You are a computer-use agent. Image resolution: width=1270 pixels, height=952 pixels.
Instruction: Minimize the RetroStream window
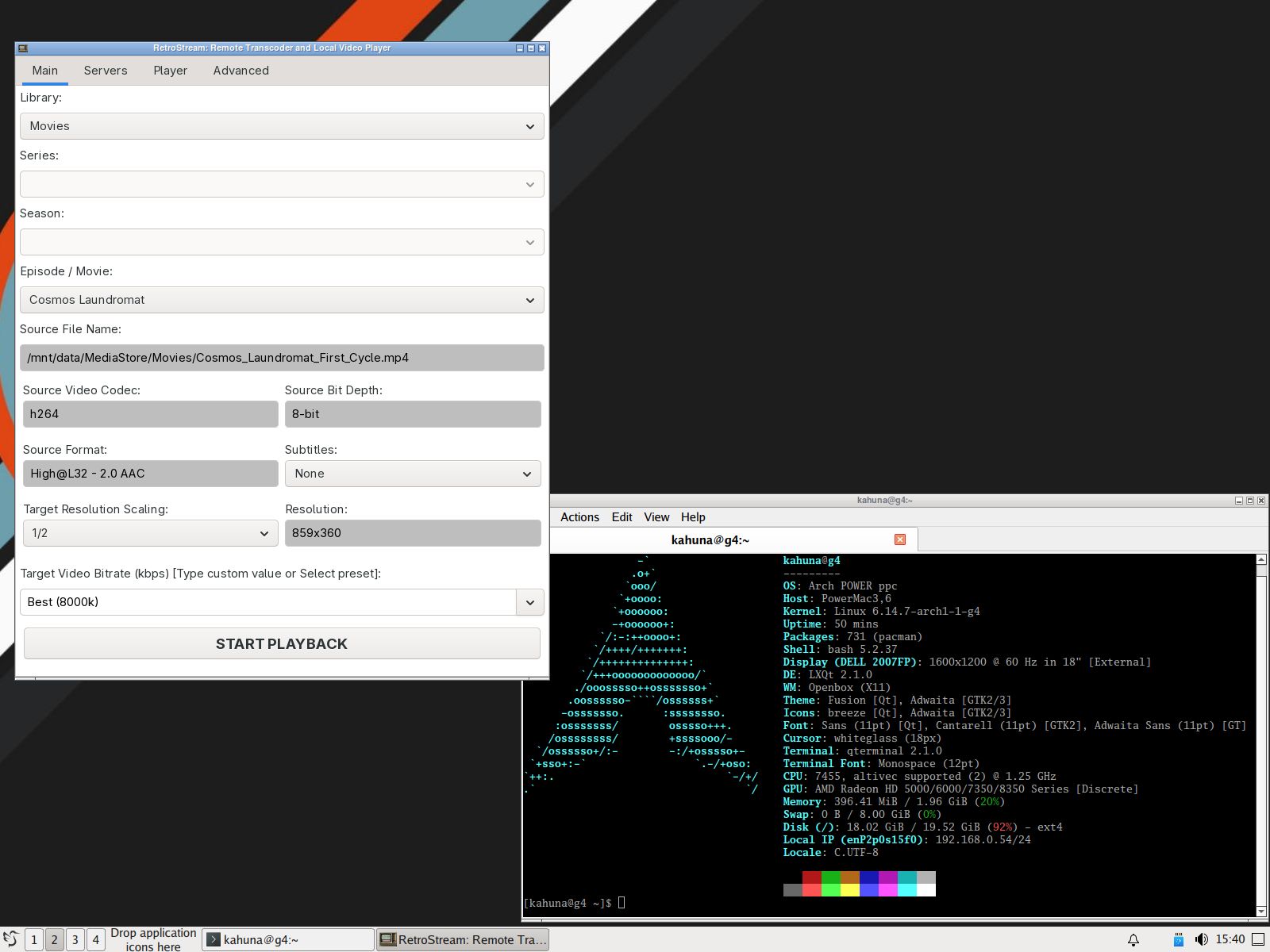520,48
